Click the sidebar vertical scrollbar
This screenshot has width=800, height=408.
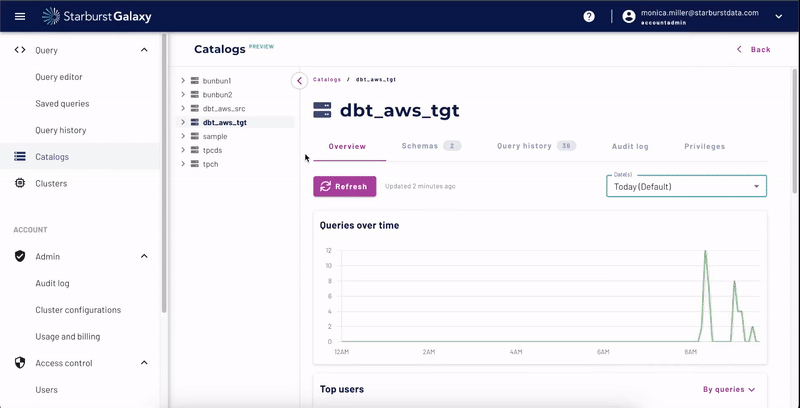coord(164,173)
